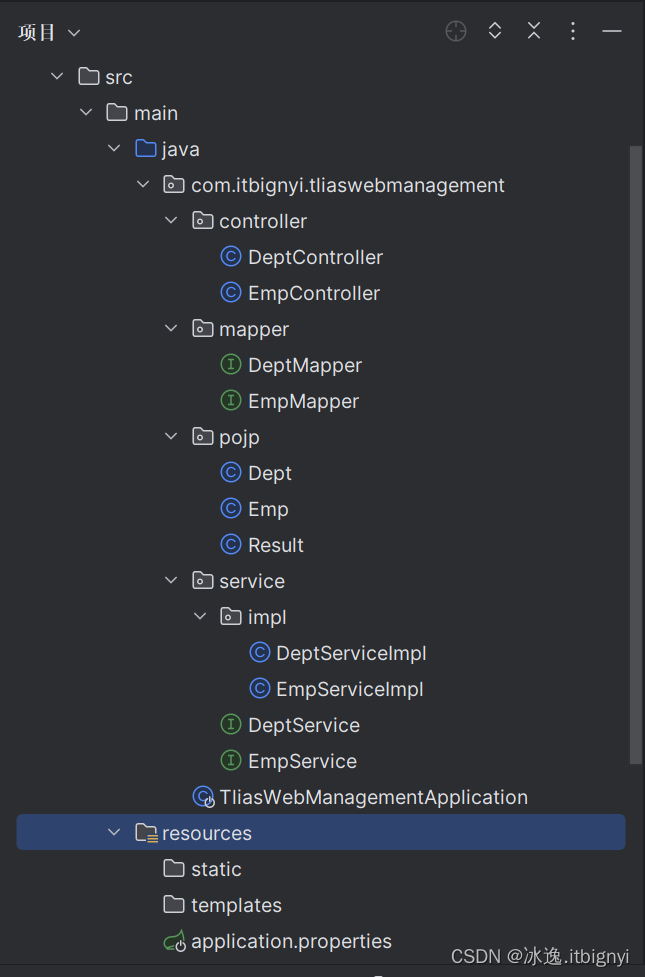This screenshot has height=977, width=645.
Task: Click the DeptController class icon
Action: pos(231,257)
